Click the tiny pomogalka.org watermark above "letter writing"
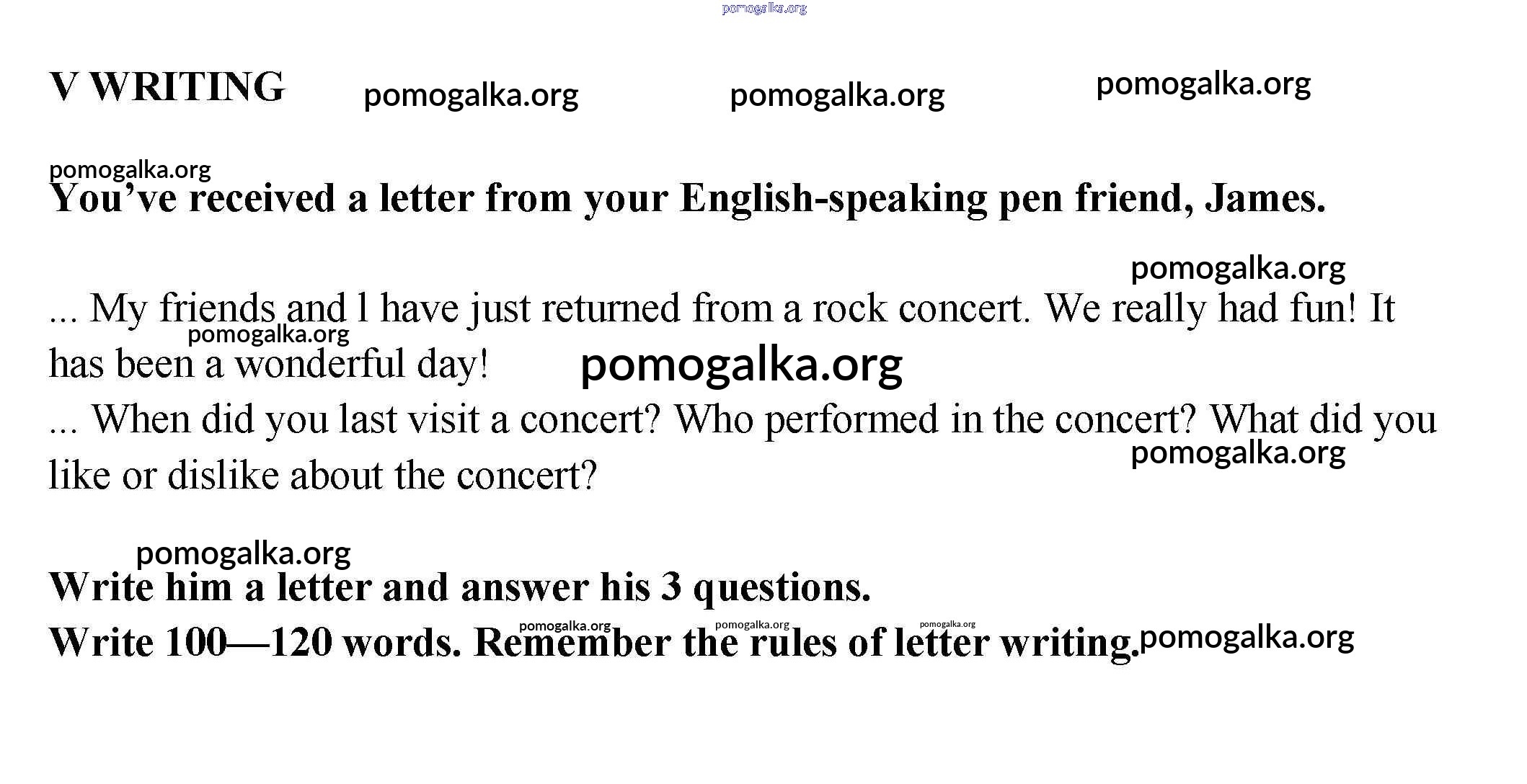The image size is (1527, 784). pyautogui.click(x=947, y=624)
